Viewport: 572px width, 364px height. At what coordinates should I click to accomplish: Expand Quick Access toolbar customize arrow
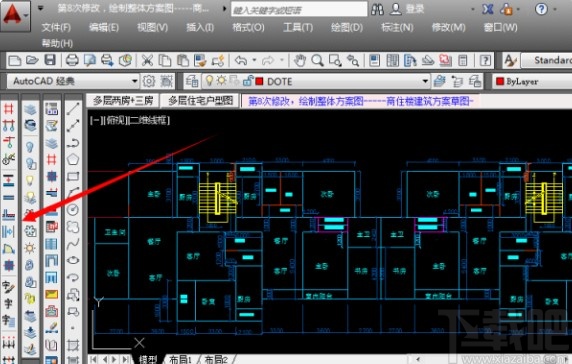(40, 8)
